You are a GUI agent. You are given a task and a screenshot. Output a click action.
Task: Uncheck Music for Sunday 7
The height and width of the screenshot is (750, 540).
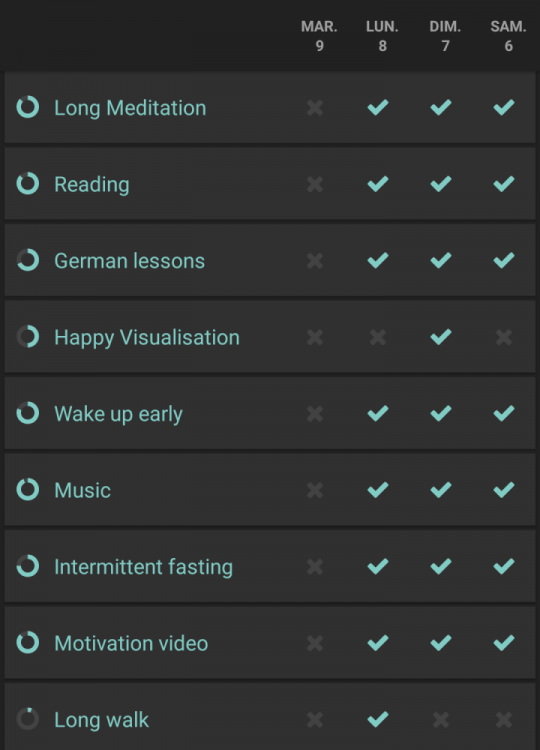pyautogui.click(x=441, y=490)
